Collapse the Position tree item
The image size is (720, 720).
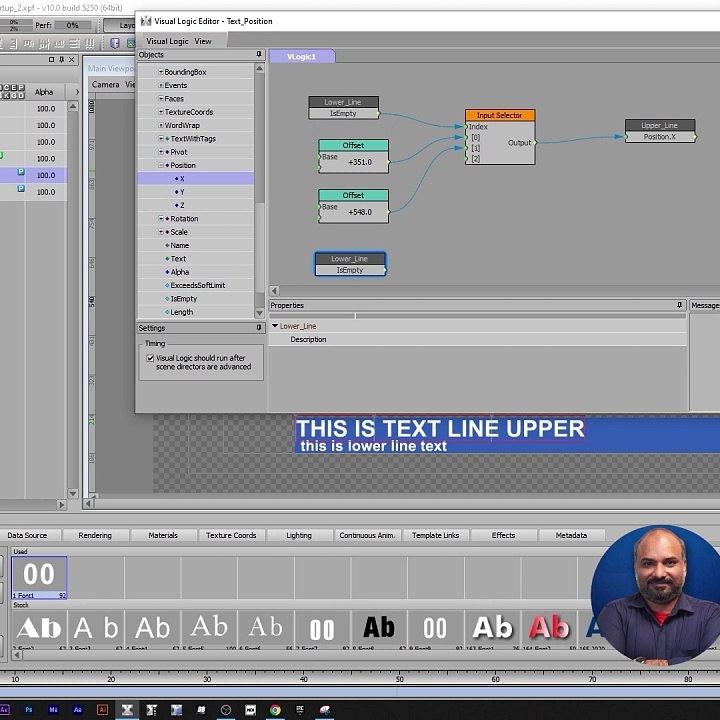(x=161, y=165)
